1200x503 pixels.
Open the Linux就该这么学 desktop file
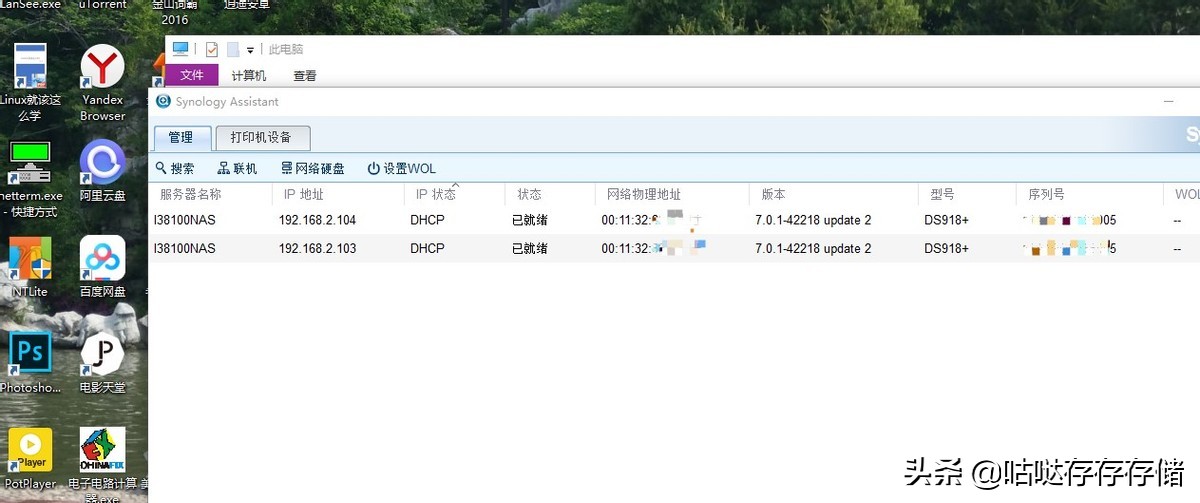coord(30,82)
